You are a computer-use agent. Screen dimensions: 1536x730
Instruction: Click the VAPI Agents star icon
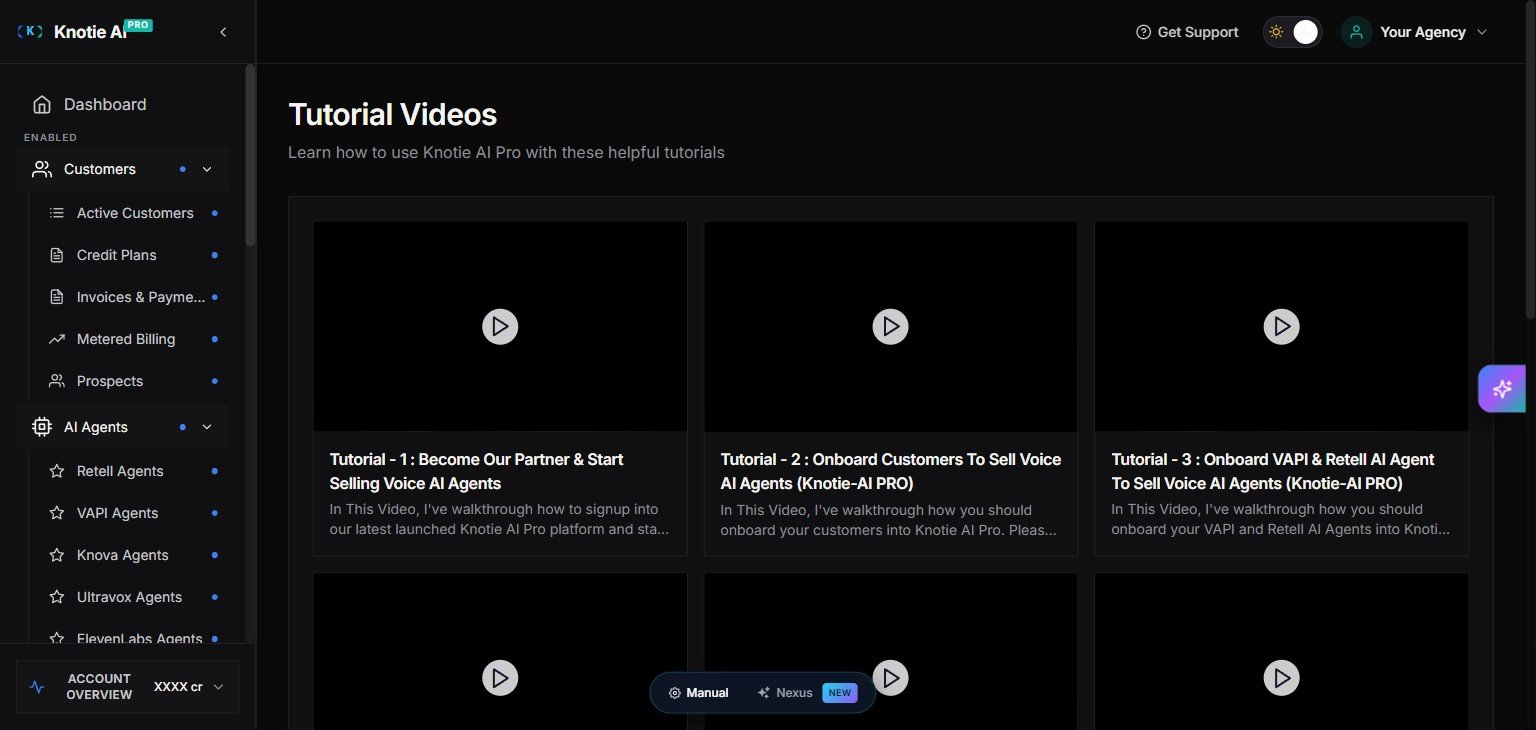coord(57,513)
